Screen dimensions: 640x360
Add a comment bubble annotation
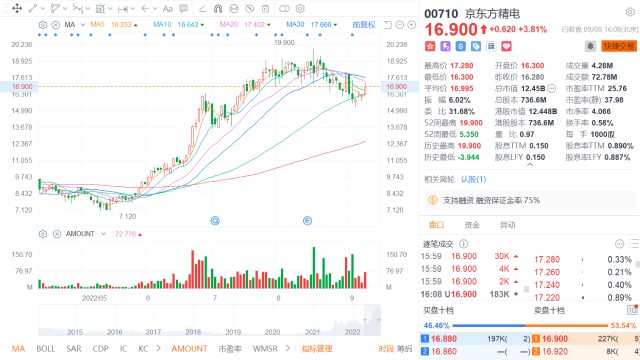pos(184,9)
